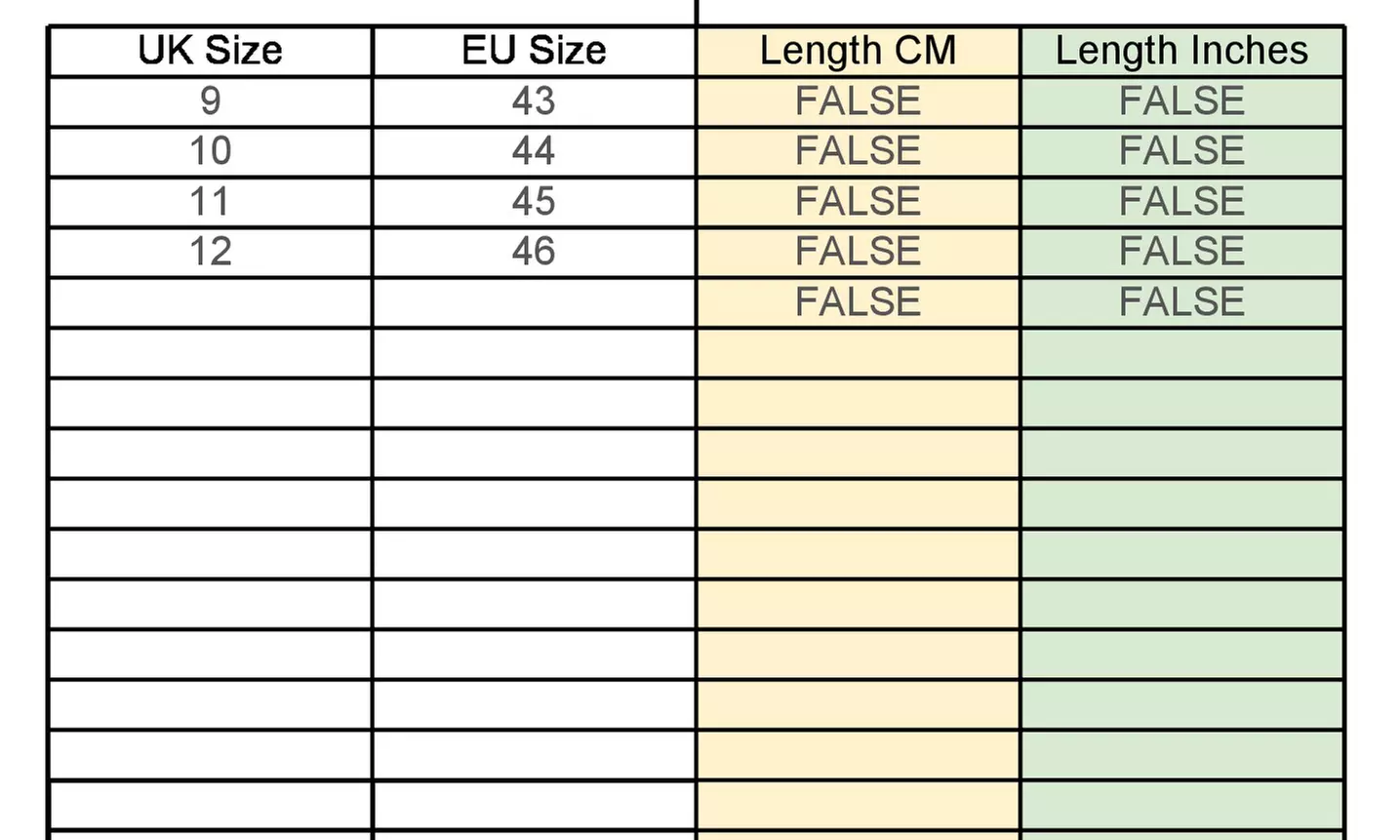This screenshot has height=840, width=1400.
Task: Select Length Inches FALSE cell for size 10
Action: pos(1181,151)
